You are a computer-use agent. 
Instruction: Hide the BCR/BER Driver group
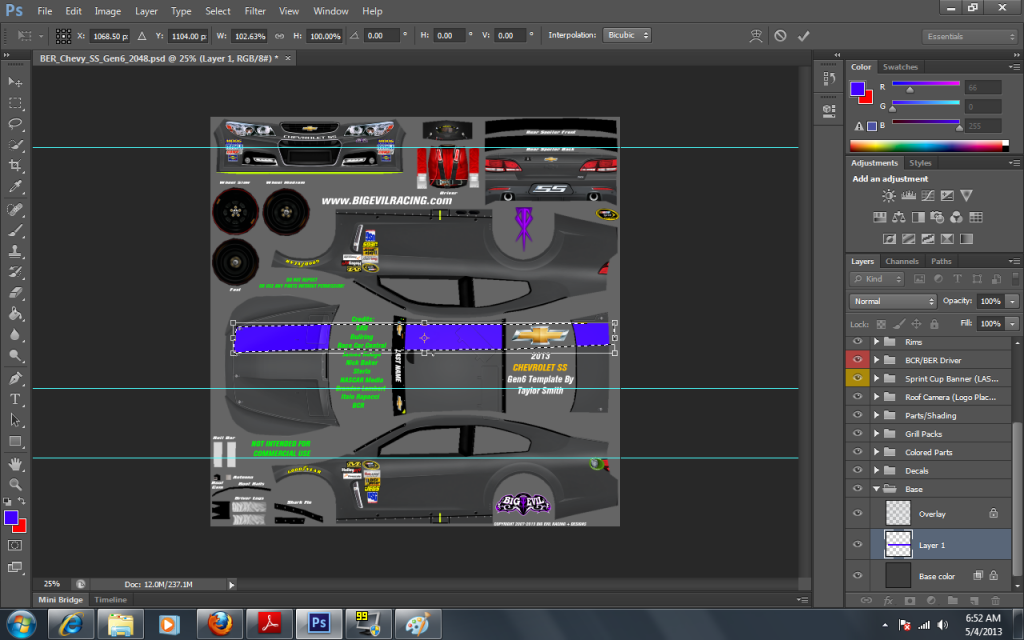click(857, 360)
